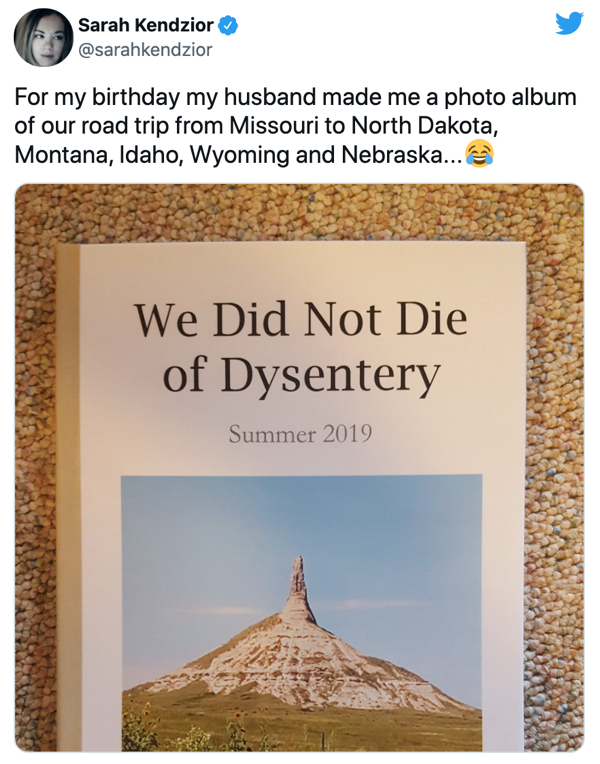Image resolution: width=600 pixels, height=764 pixels.
Task: Visit the @sarahkendzior handle link
Action: click(x=145, y=47)
